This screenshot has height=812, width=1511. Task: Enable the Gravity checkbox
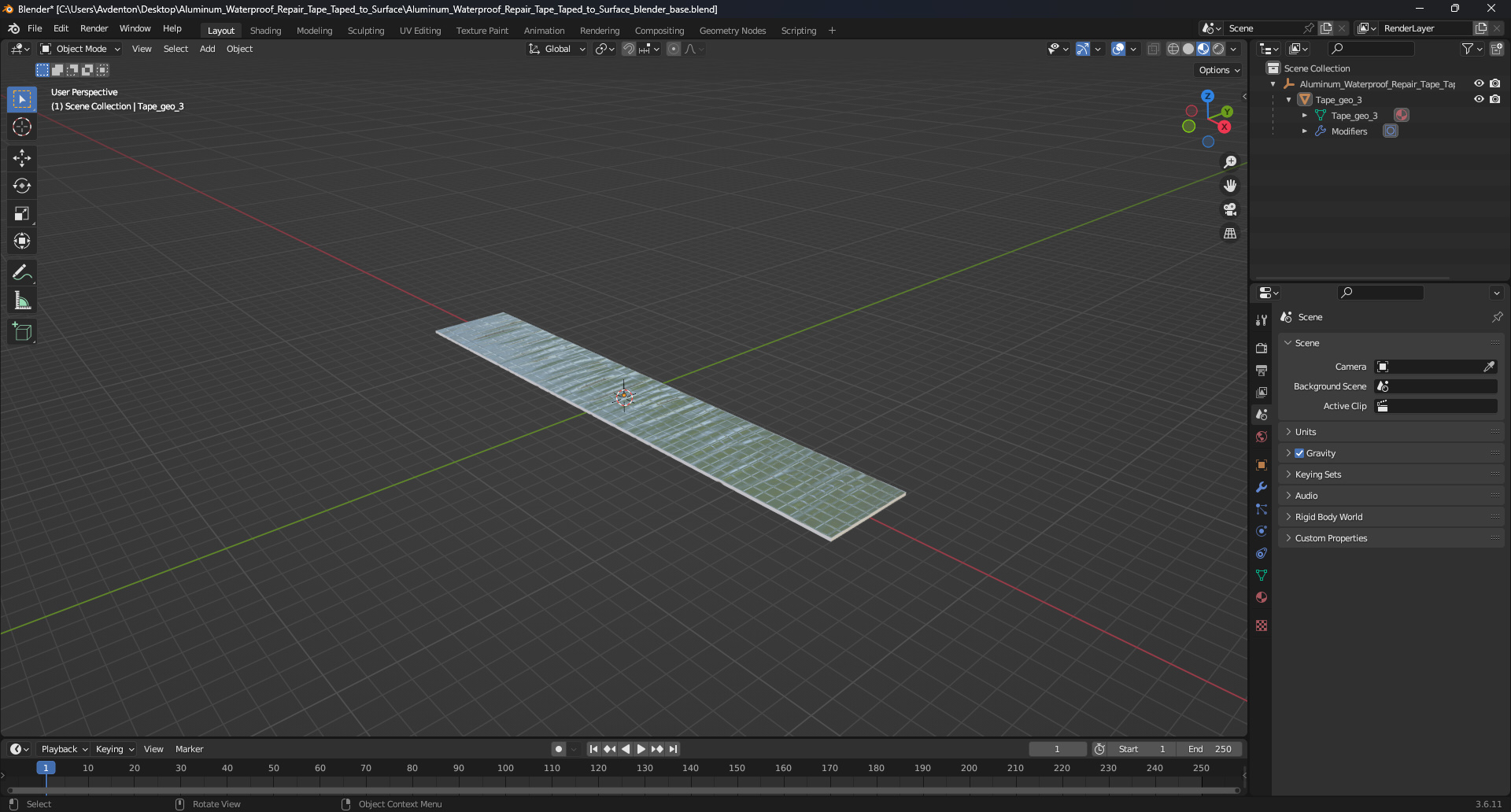click(1299, 453)
